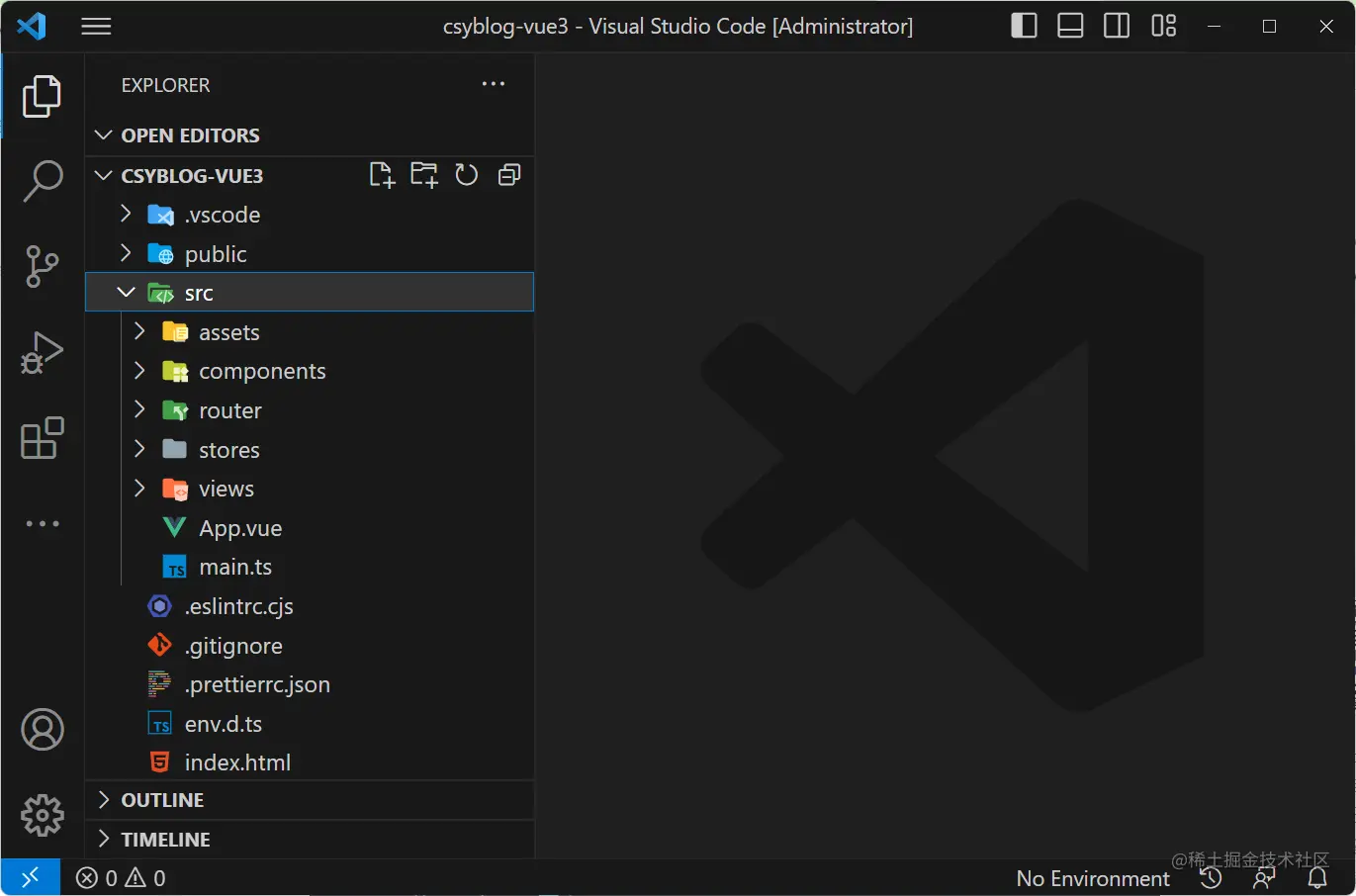Click the git icon beside .gitignore
This screenshot has width=1356, height=896.
tap(159, 645)
